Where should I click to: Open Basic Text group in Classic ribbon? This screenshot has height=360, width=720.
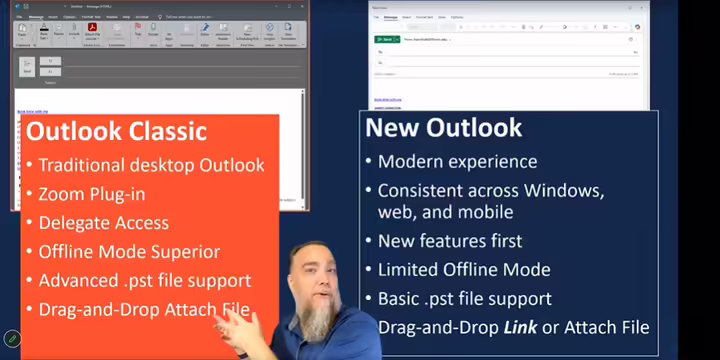[x=44, y=31]
